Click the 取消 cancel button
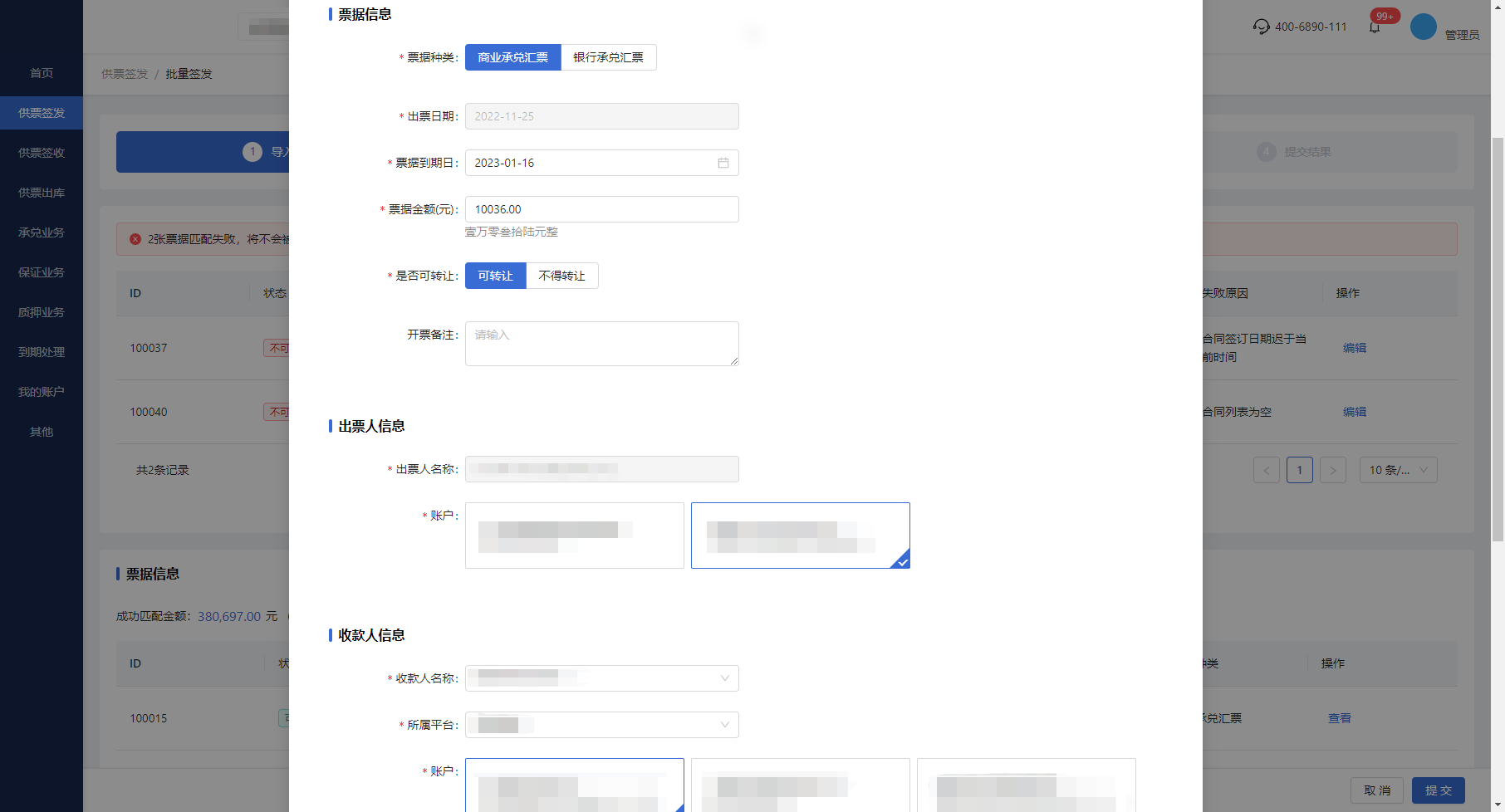Viewport: 1505px width, 812px height. tap(1376, 790)
